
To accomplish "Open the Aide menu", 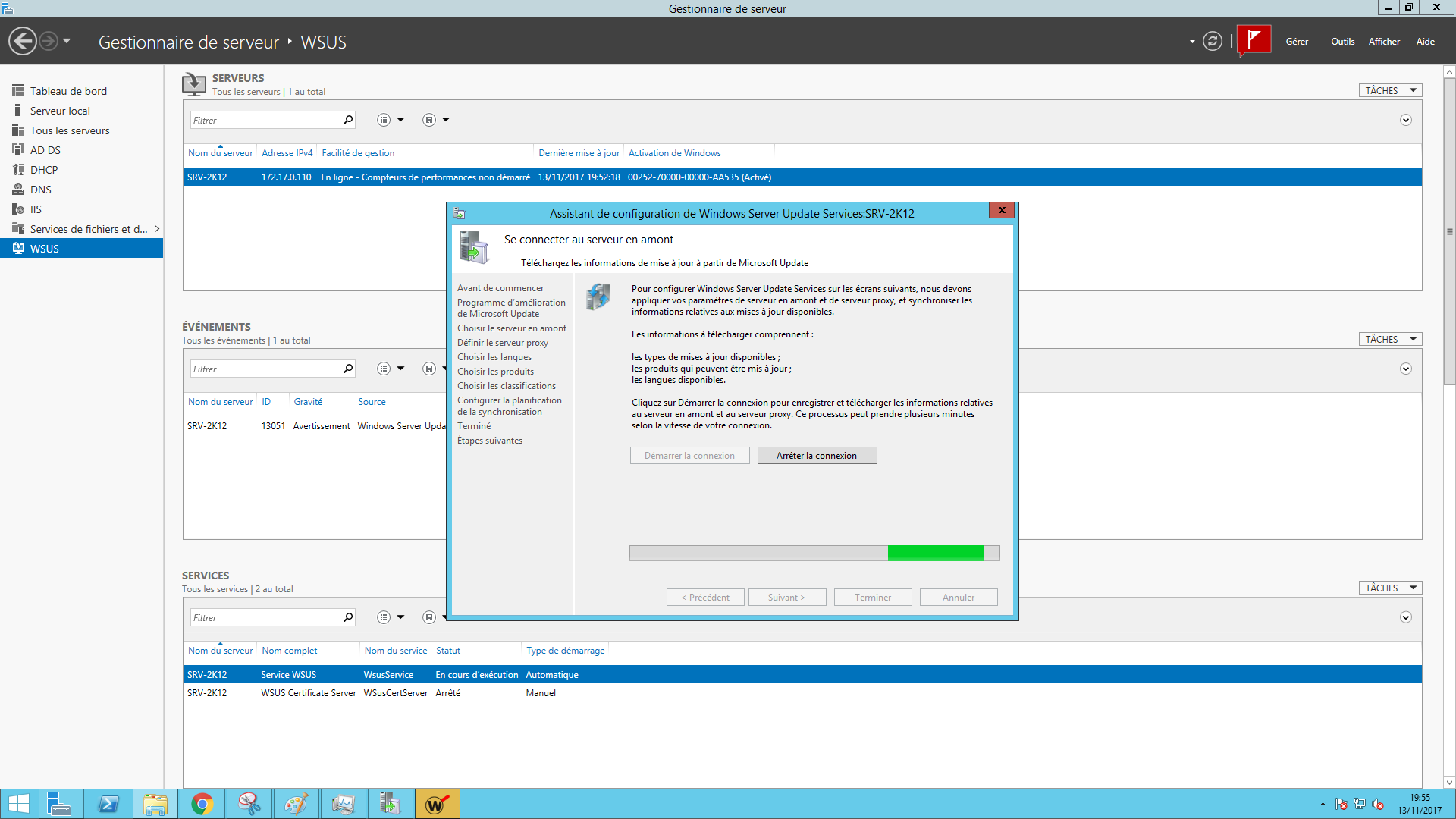I will coord(1425,42).
